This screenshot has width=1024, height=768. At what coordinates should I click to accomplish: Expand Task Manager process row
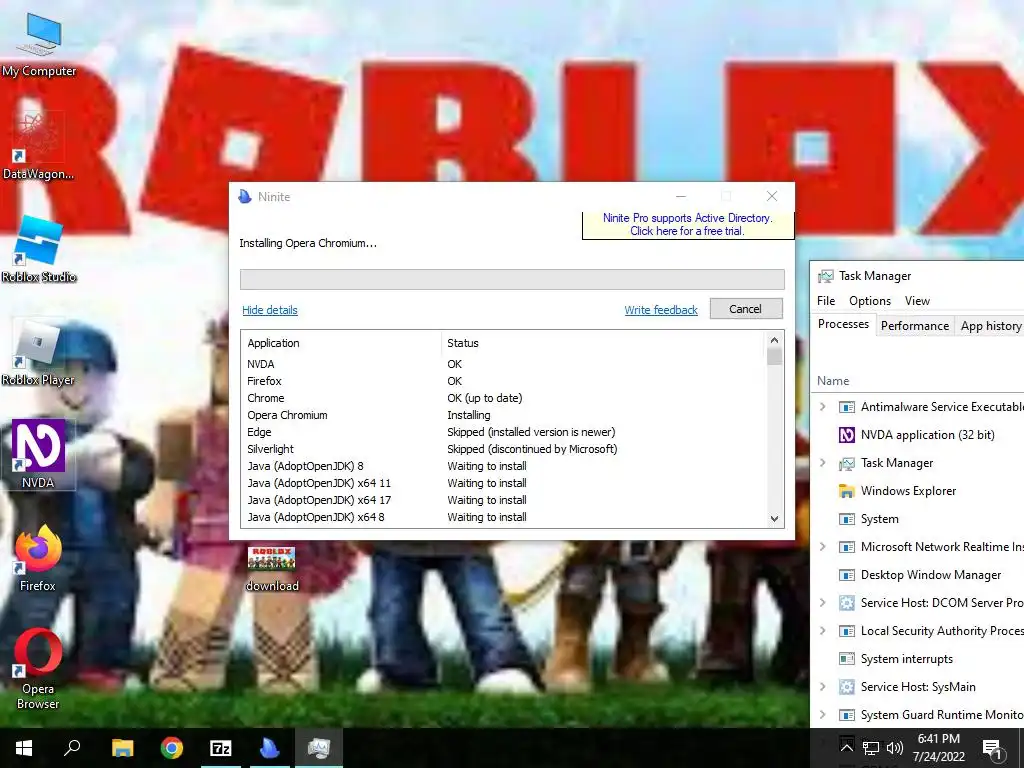pyautogui.click(x=823, y=463)
